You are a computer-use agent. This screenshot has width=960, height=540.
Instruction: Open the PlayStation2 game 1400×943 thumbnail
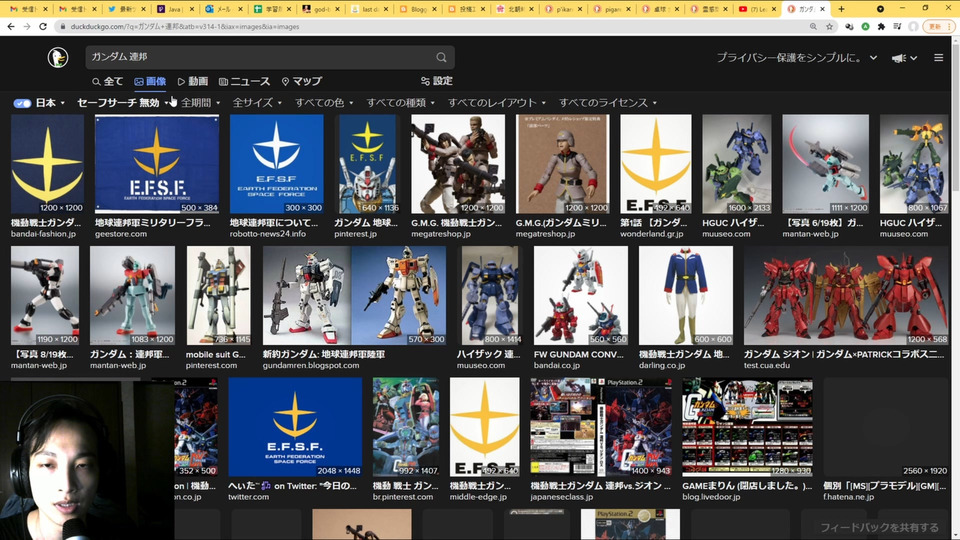point(601,427)
